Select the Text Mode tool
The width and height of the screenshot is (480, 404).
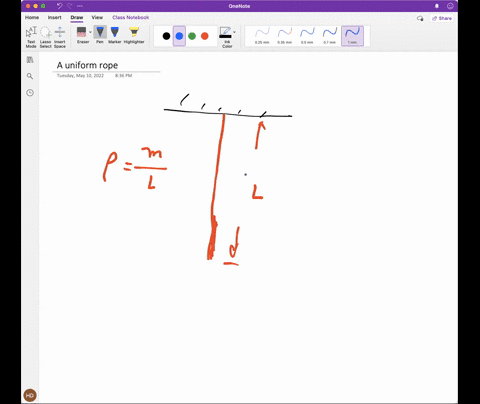31,37
